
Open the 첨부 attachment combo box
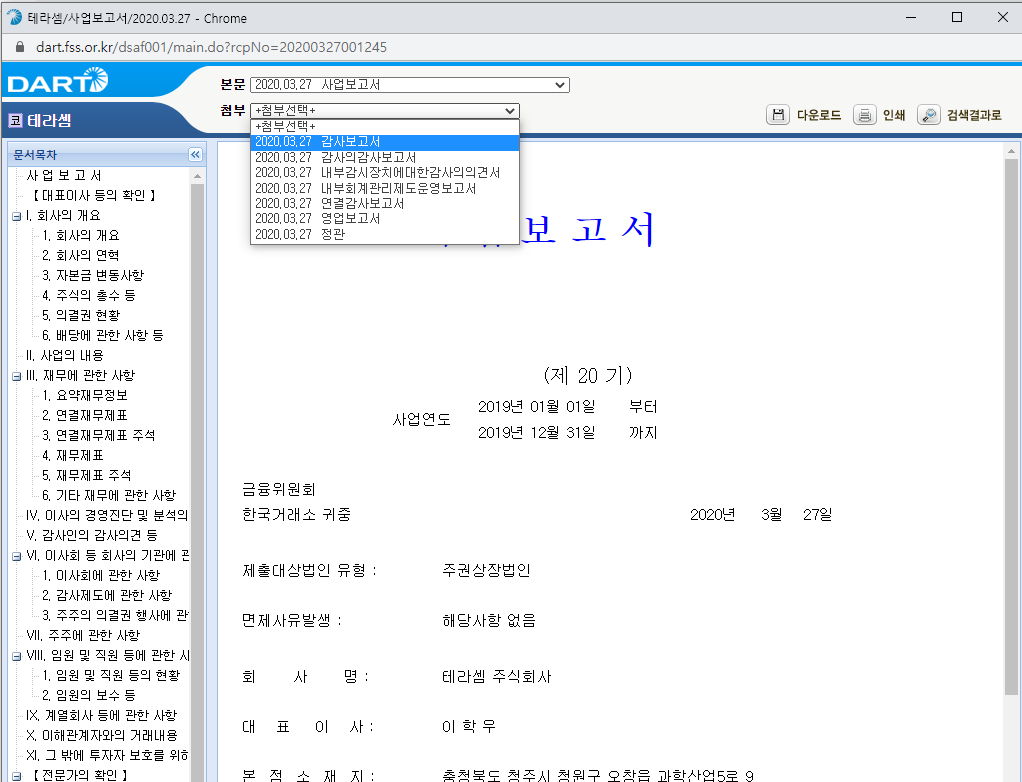(x=385, y=111)
